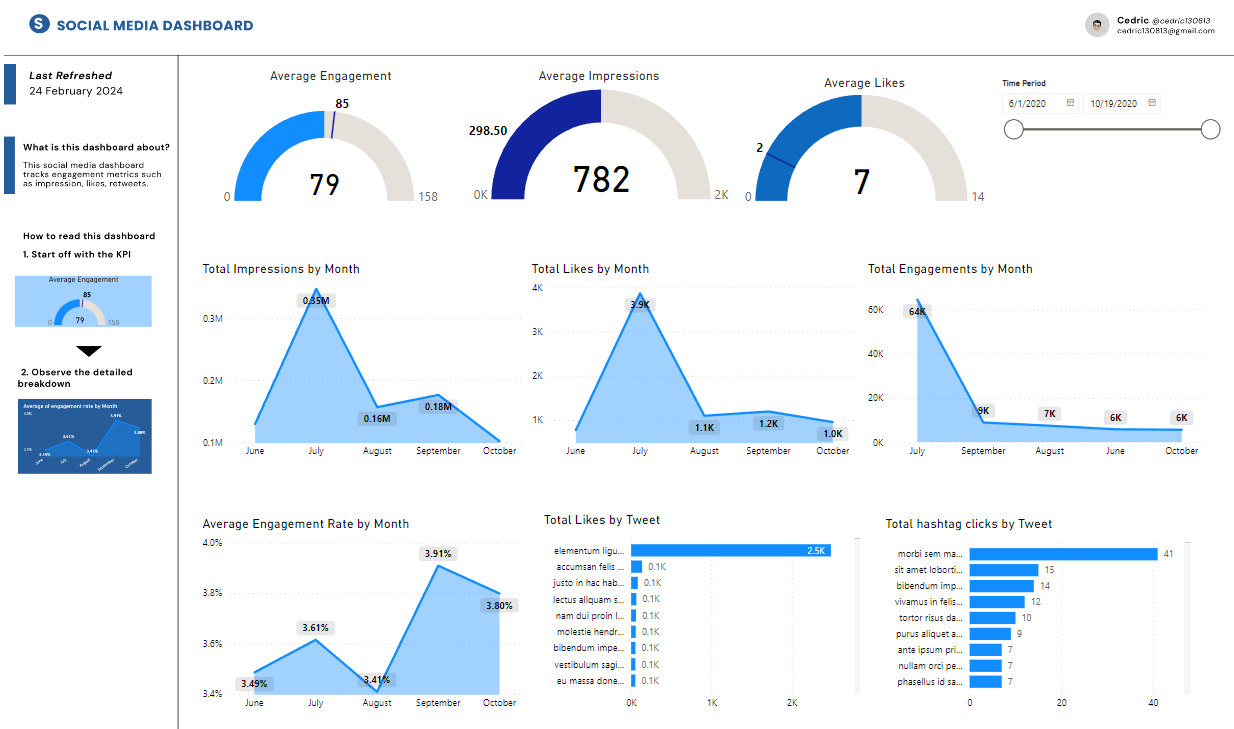Click the 0.18M data label for September

click(x=438, y=406)
